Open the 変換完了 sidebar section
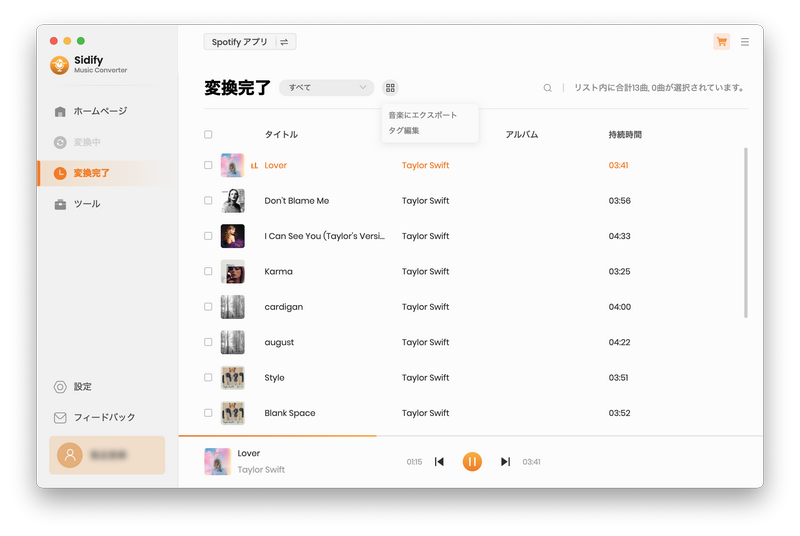The image size is (800, 536). pyautogui.click(x=107, y=173)
